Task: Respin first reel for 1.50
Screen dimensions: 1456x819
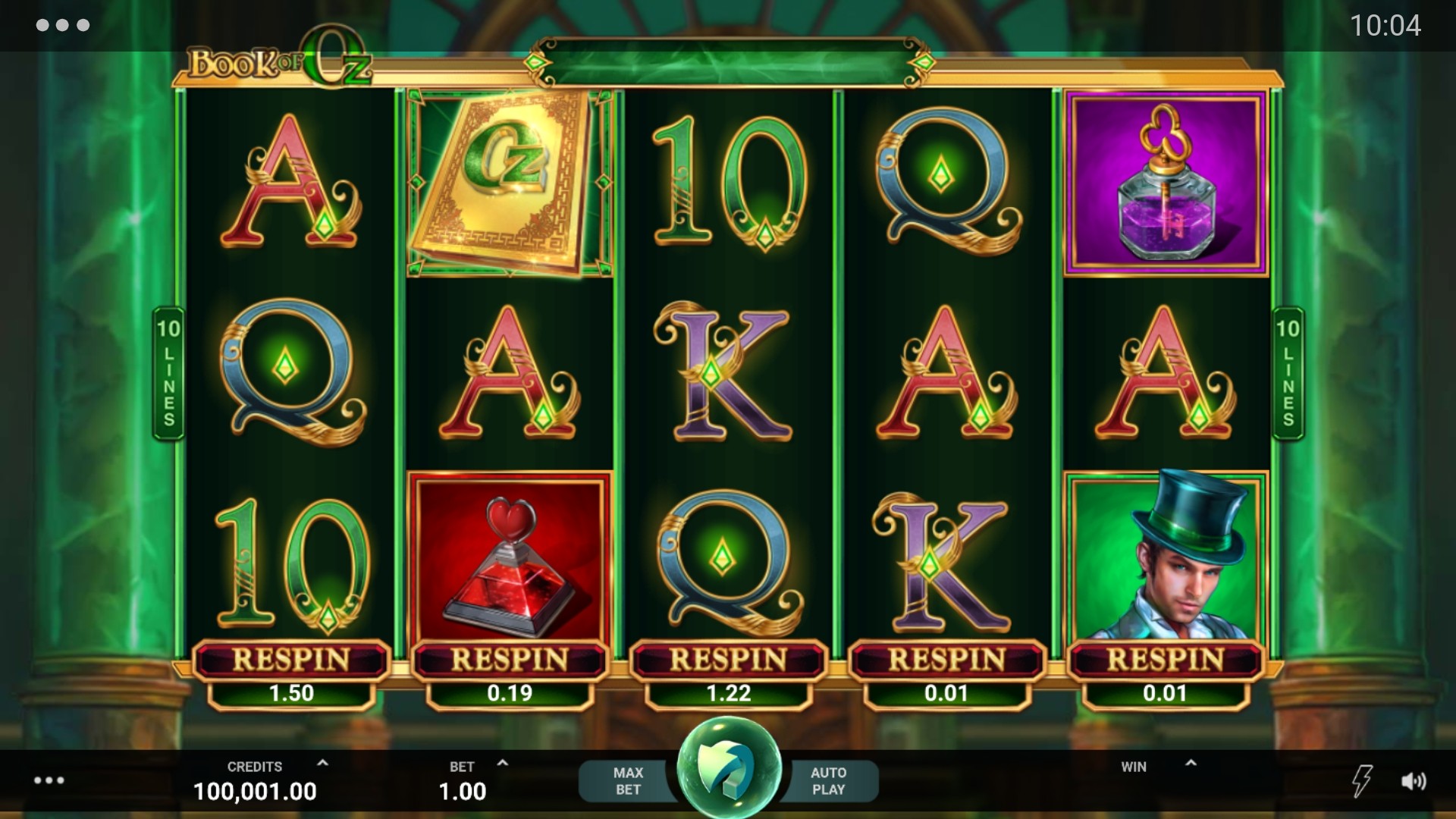Action: pyautogui.click(x=292, y=675)
